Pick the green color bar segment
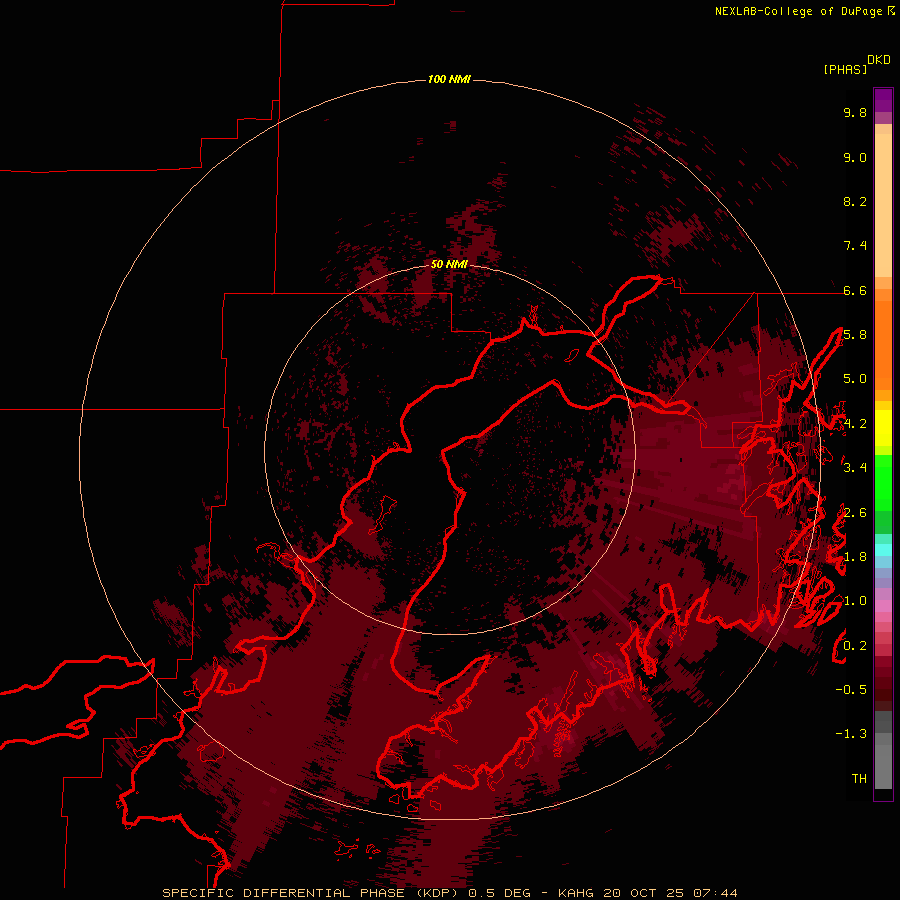The height and width of the screenshot is (900, 900). point(883,482)
